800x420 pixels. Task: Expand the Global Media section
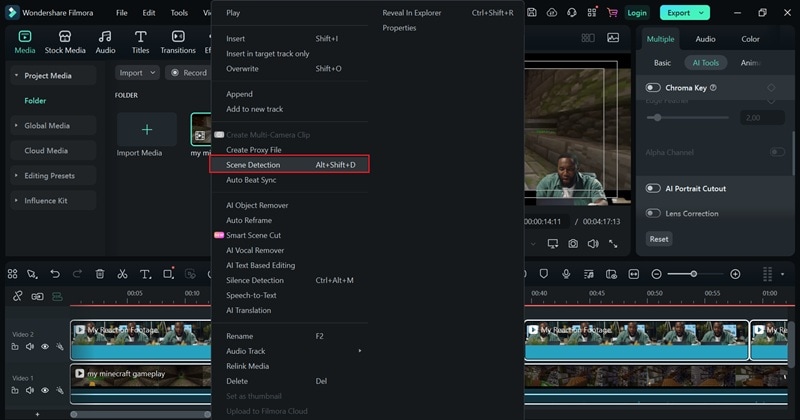(16, 126)
